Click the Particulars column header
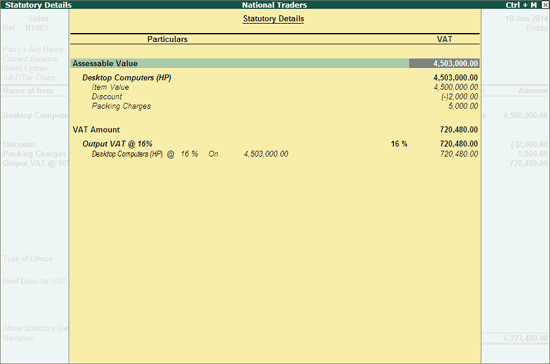The width and height of the screenshot is (550, 364). tap(167, 39)
